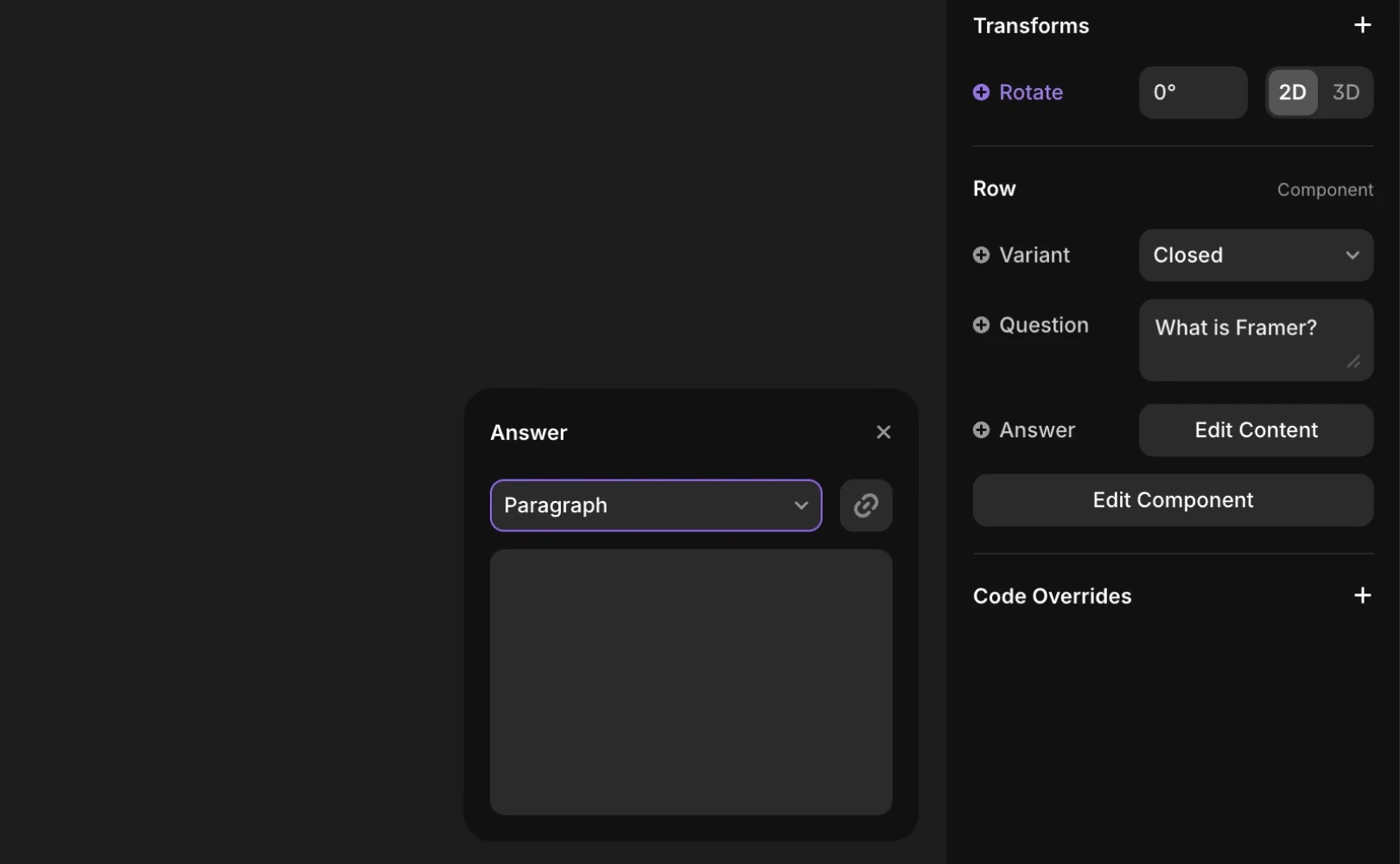1400x864 pixels.
Task: Select 2D rotation mode
Action: pyautogui.click(x=1292, y=92)
